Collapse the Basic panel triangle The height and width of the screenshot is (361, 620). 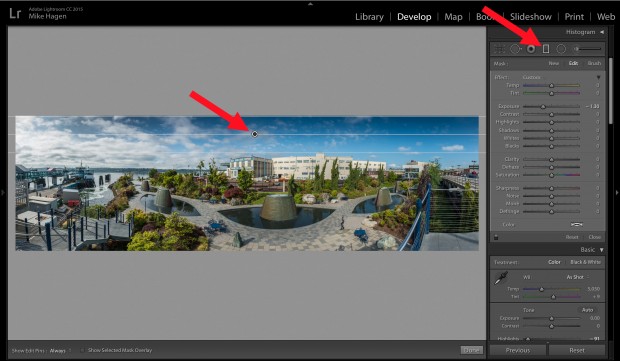(601, 250)
